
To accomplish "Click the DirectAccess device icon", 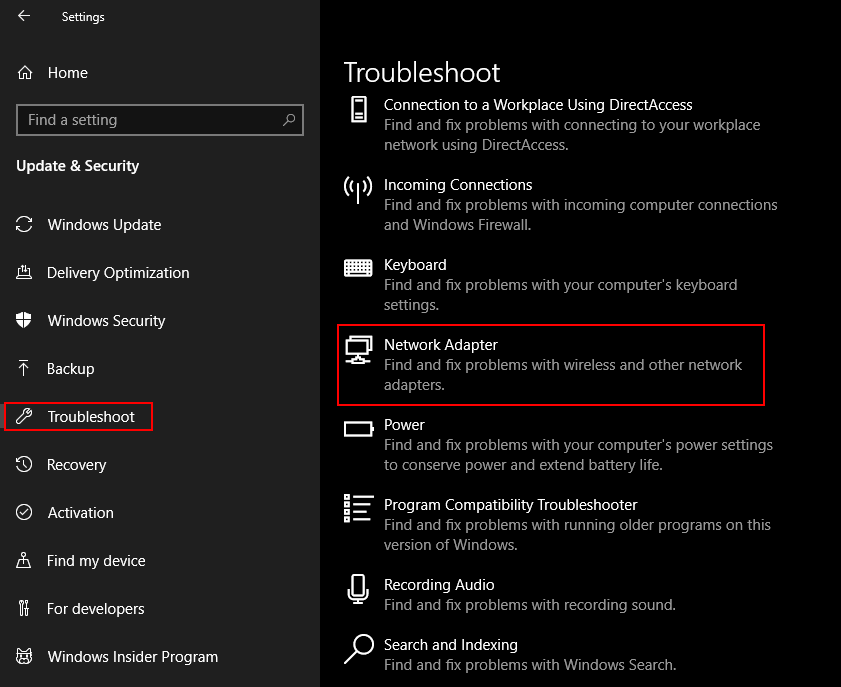I will 358,109.
